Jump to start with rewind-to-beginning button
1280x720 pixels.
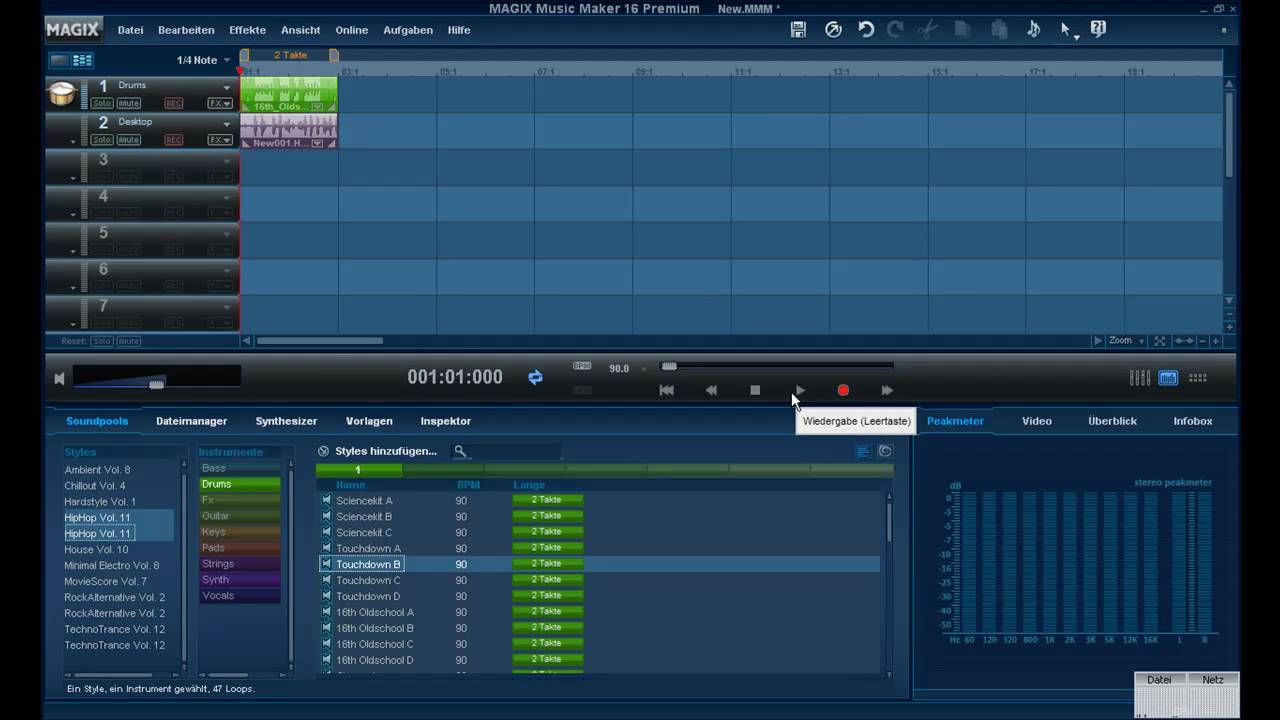(667, 390)
